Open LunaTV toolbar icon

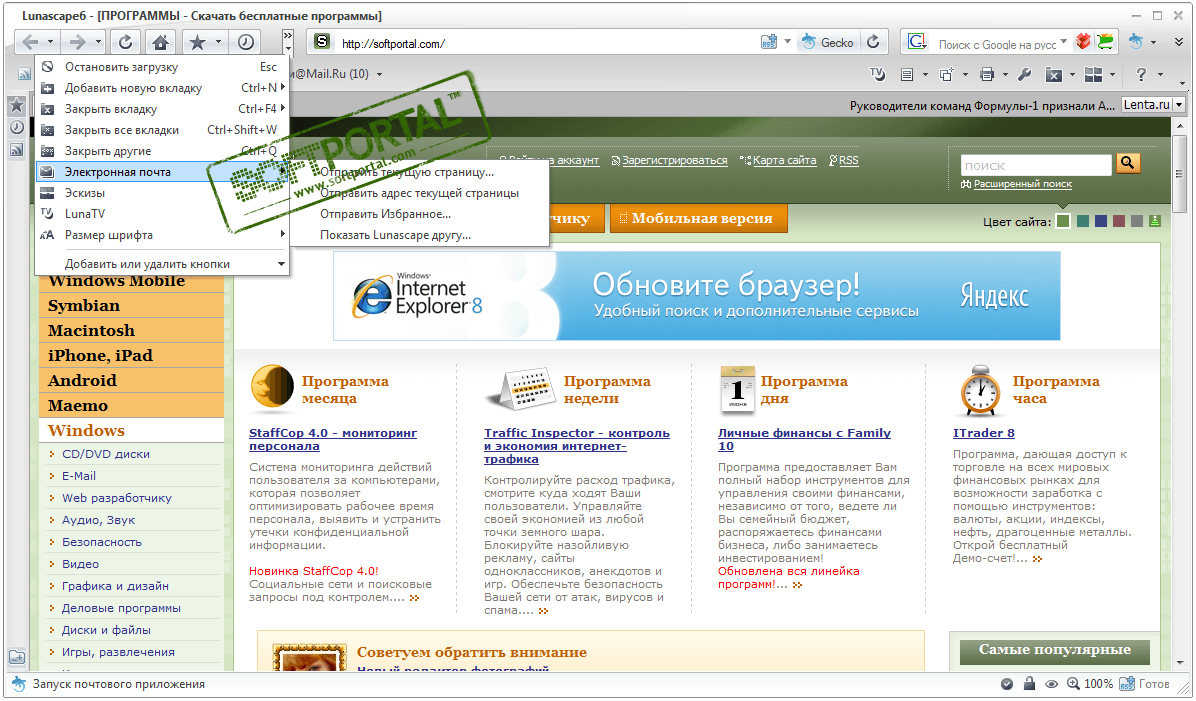tap(877, 74)
